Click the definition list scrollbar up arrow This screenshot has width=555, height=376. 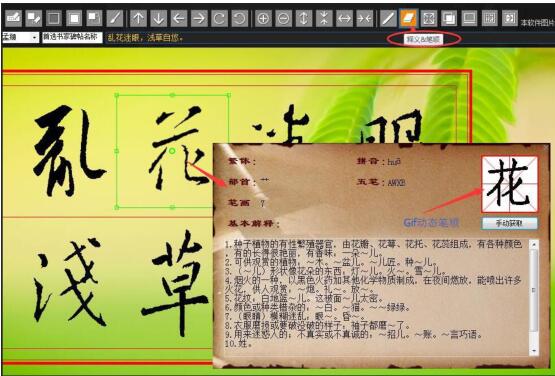(534, 245)
